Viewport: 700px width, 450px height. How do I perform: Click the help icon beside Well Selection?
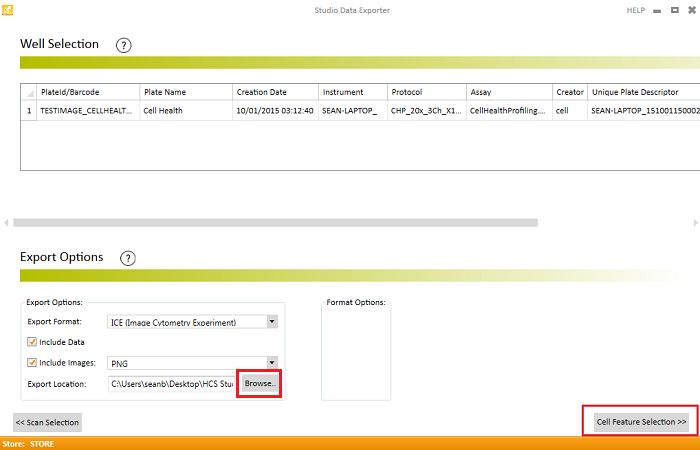(124, 45)
